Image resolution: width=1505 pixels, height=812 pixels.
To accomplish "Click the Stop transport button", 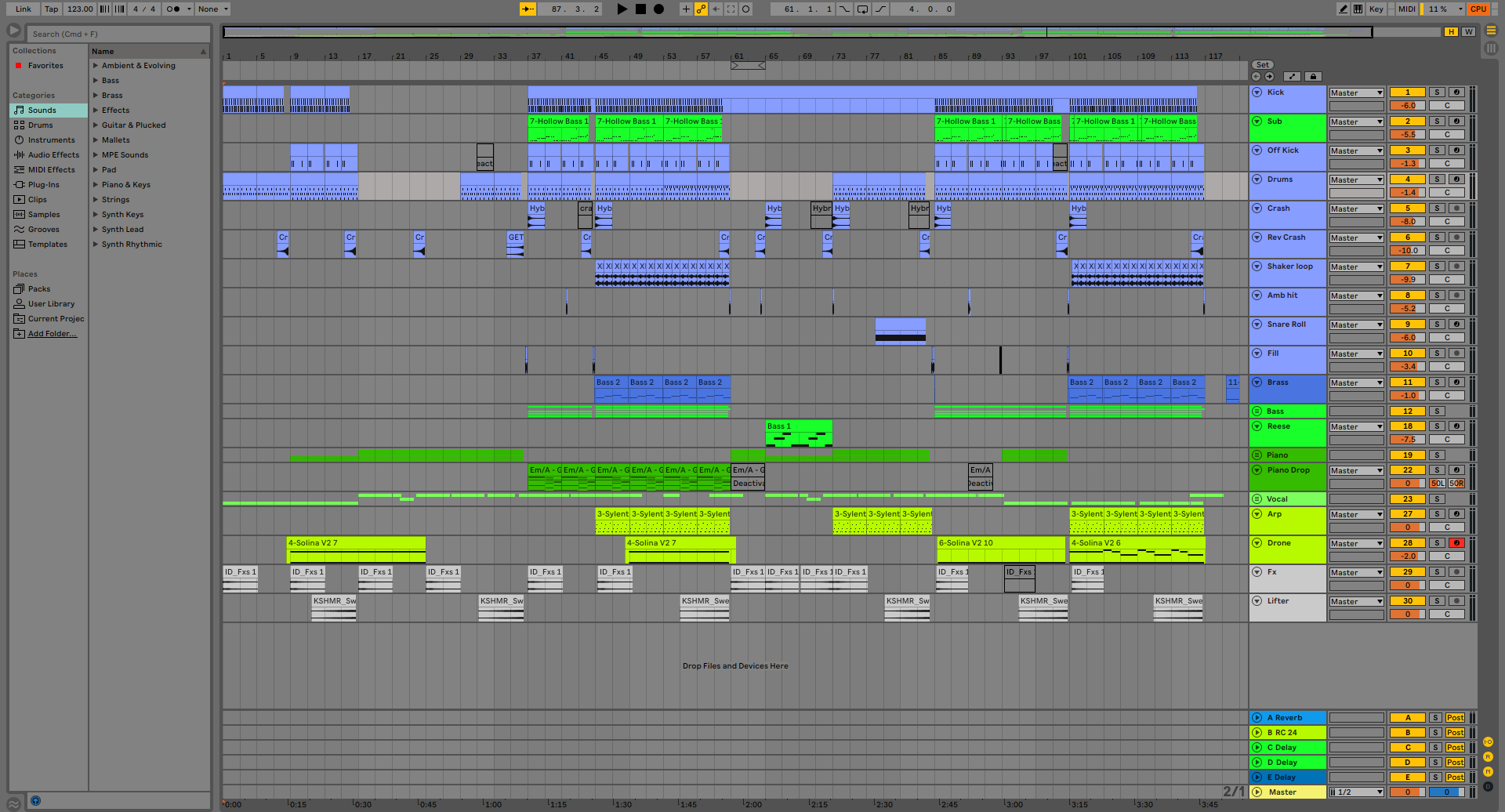I will coord(640,9).
